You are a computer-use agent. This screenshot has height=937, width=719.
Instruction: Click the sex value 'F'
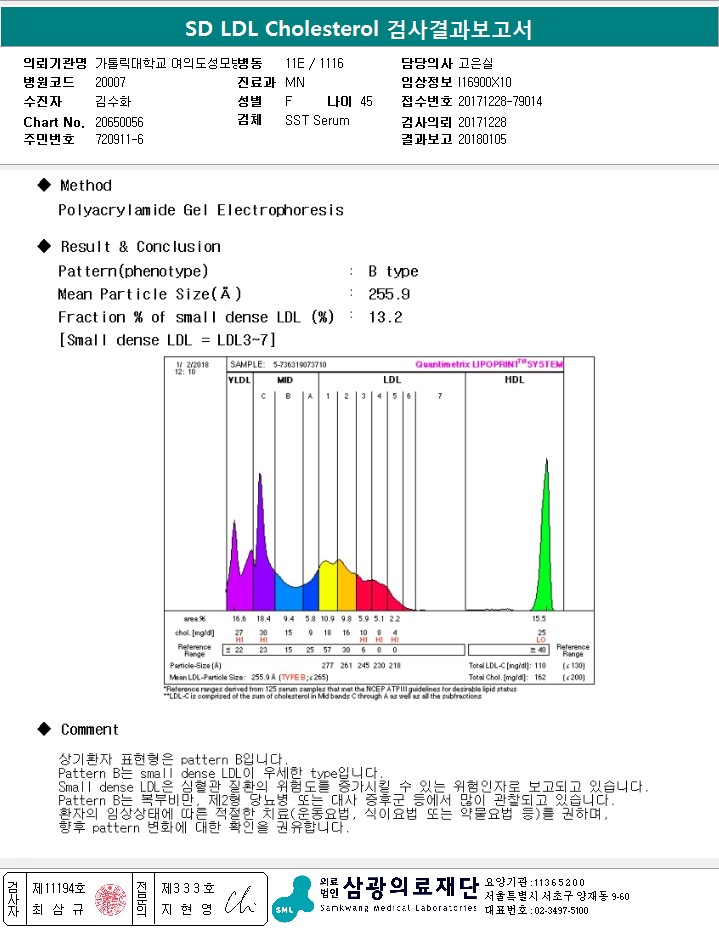pos(289,102)
